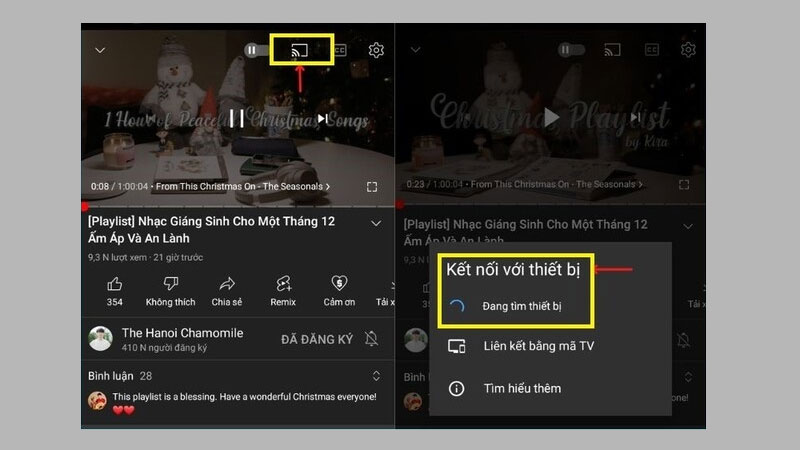The height and width of the screenshot is (450, 800).
Task: Toggle notification bell for The Hanoi Chamomile
Action: [371, 339]
